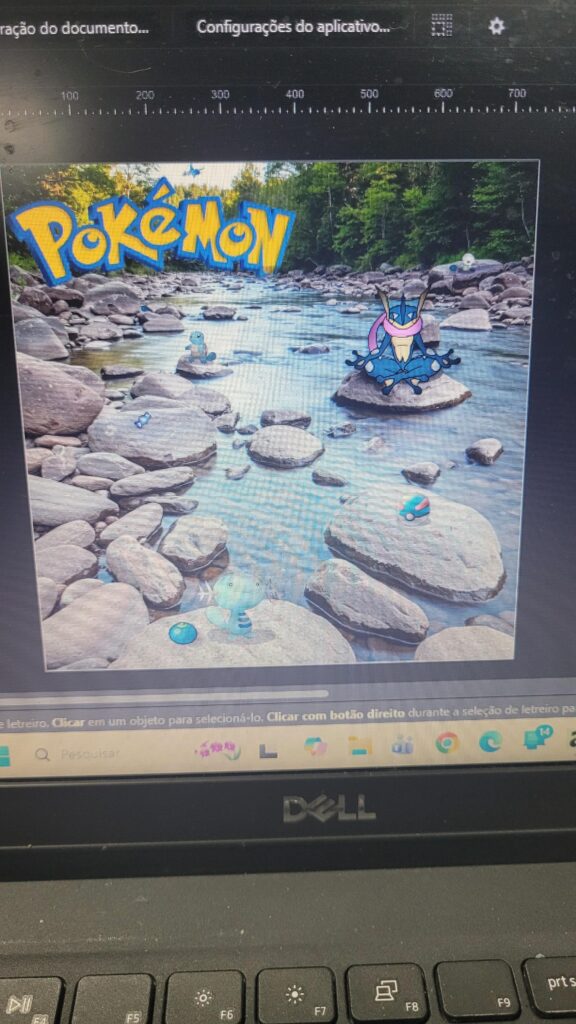The height and width of the screenshot is (1024, 576).
Task: Open the flower search highlight icon in the taskbar
Action: click(217, 750)
